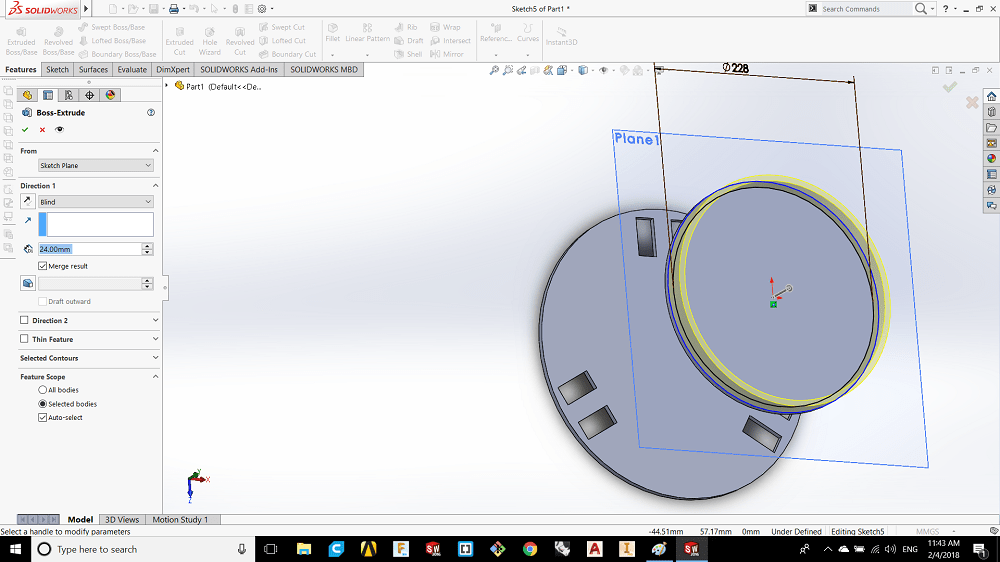Open the Custom Properties task pane icon
1000x562 pixels.
pos(991,174)
